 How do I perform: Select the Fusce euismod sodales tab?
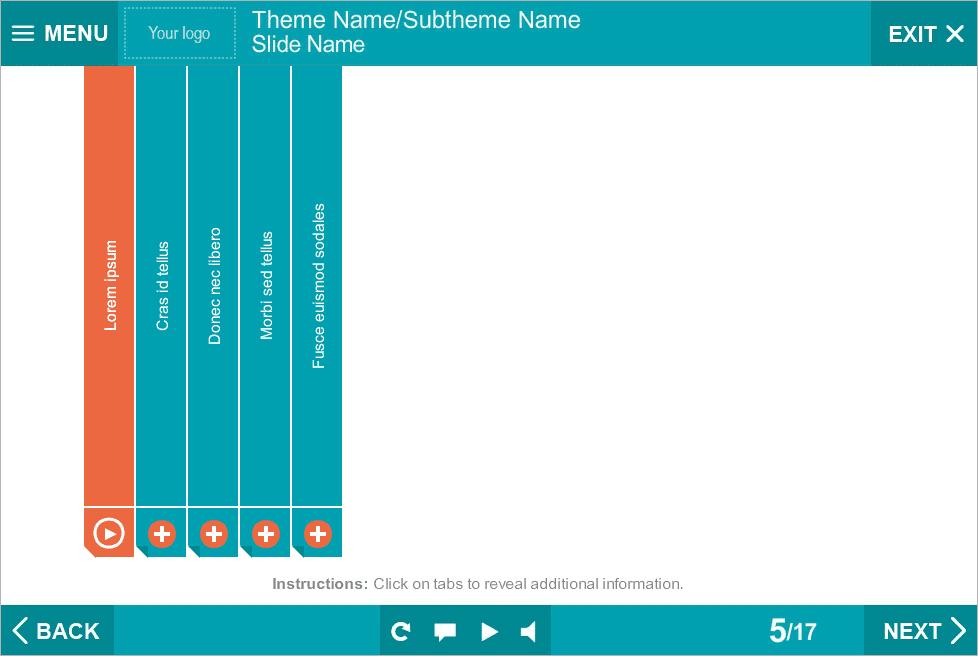317,285
